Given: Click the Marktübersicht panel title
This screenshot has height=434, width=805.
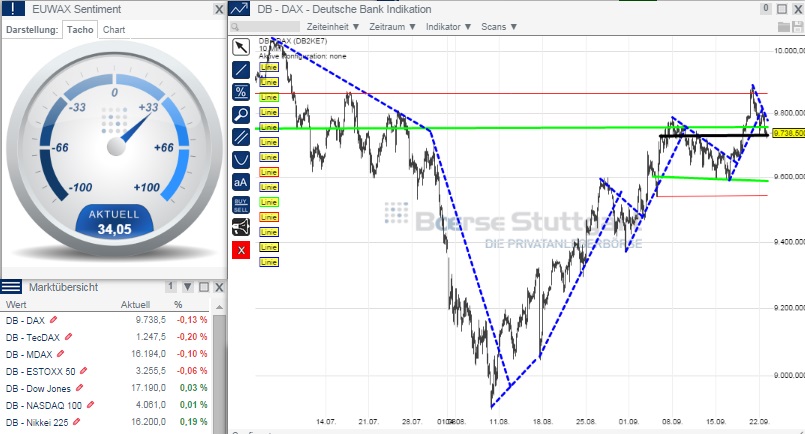Looking at the screenshot, I should coord(63,287).
